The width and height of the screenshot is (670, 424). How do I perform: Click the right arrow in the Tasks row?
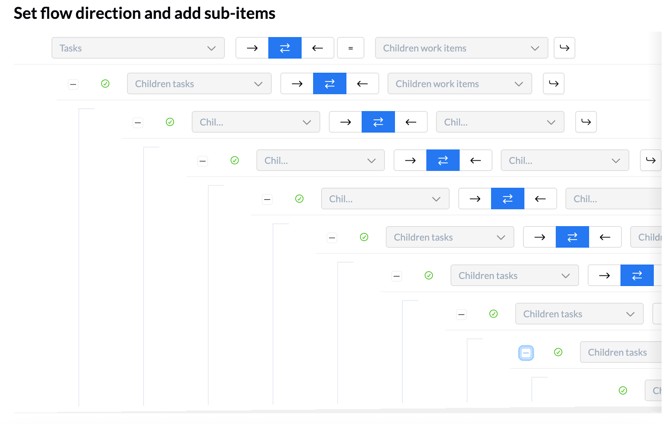[x=252, y=48]
